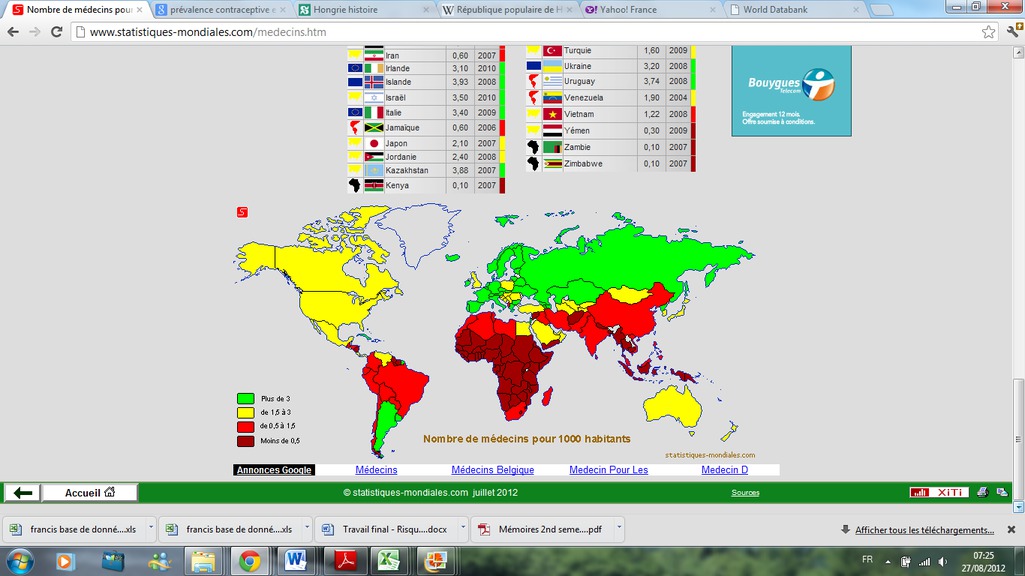The image size is (1025, 576).
Task: Switch to the Yahoo! France tab
Action: point(650,10)
